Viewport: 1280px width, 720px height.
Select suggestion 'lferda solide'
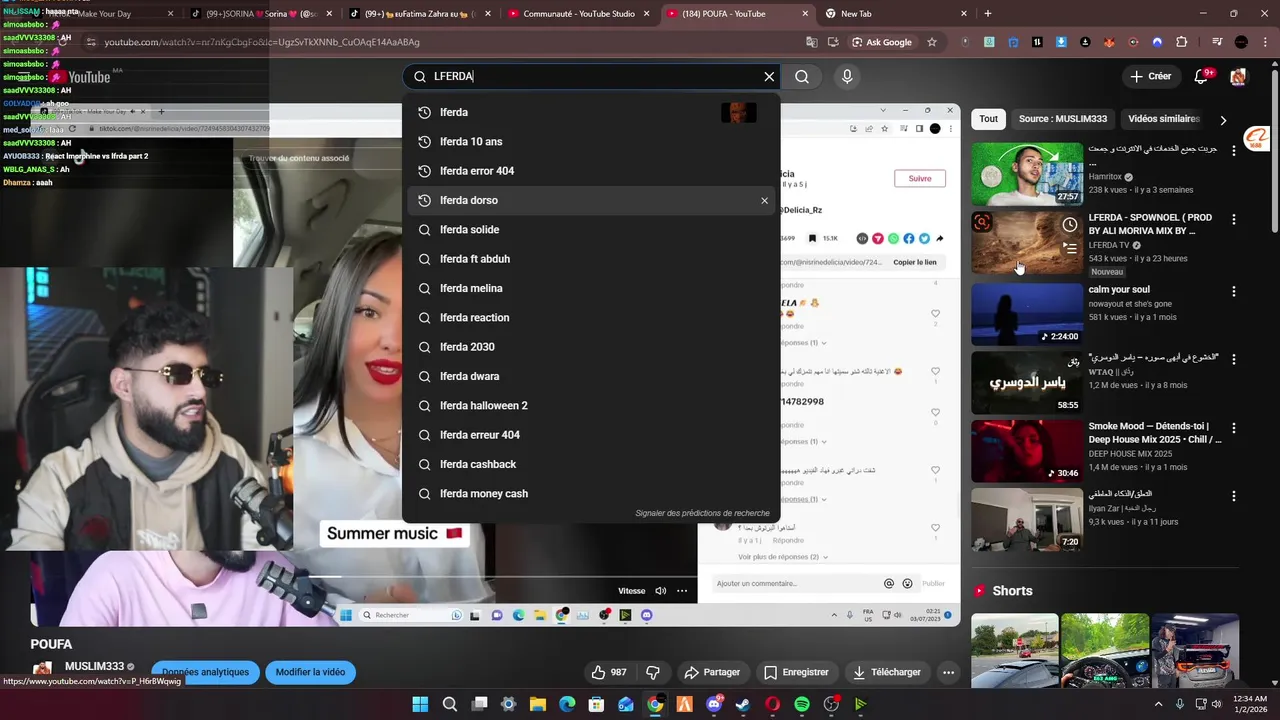[x=592, y=230]
